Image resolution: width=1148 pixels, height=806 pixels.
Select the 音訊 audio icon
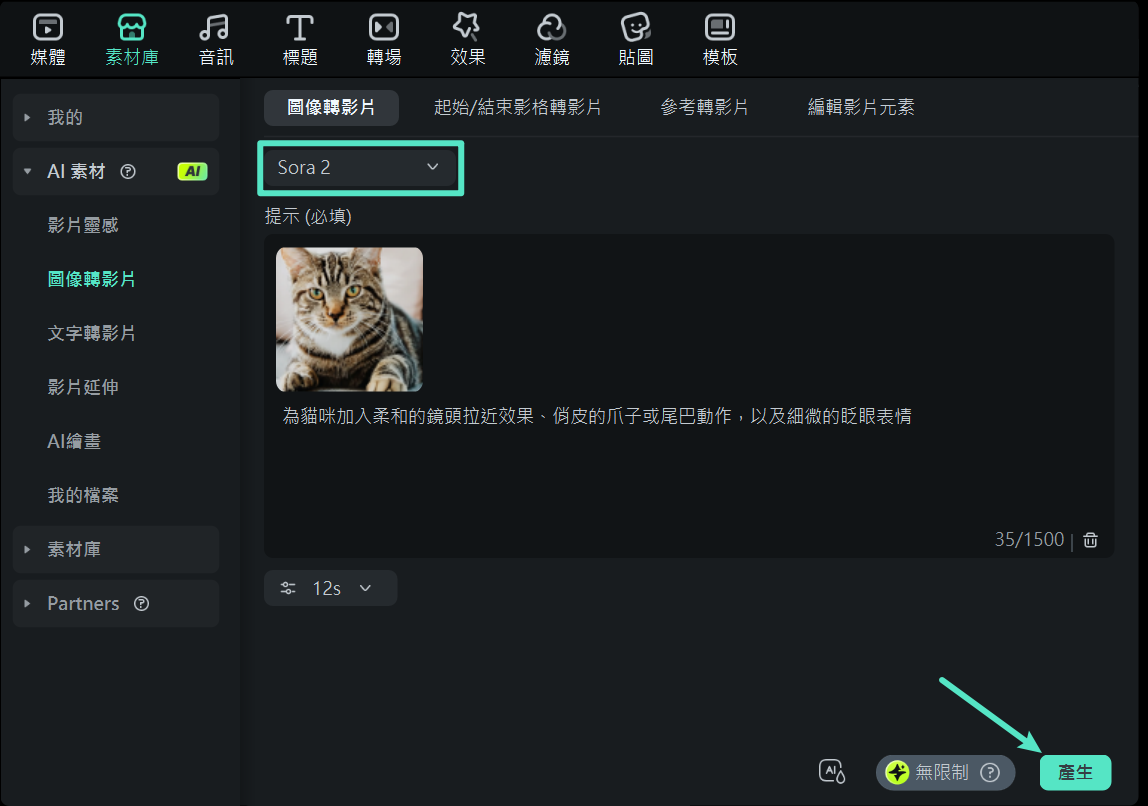216,38
